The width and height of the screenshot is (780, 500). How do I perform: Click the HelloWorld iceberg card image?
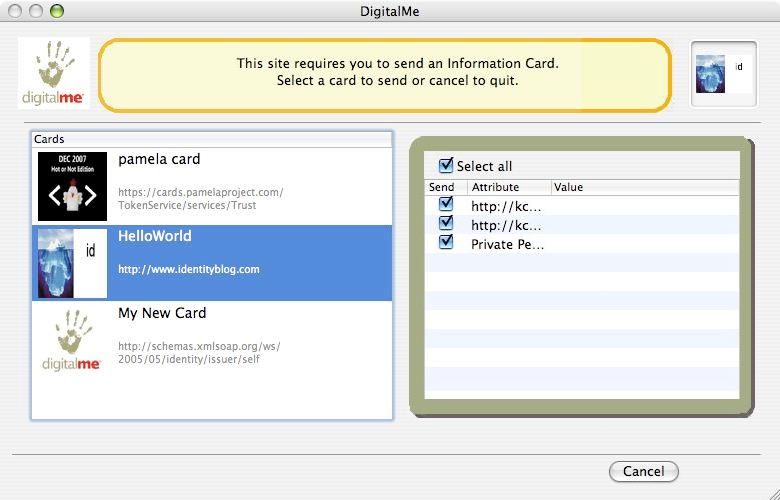coord(72,262)
